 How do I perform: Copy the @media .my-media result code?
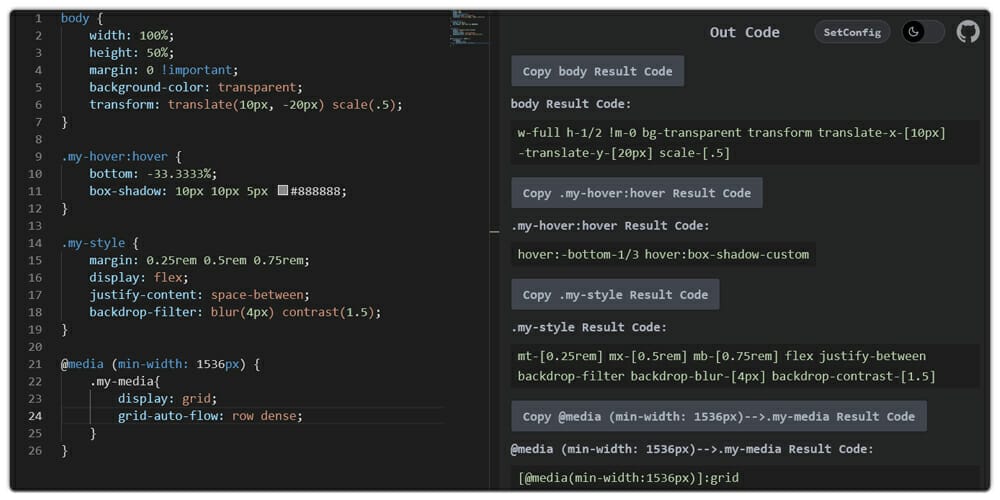tap(719, 416)
